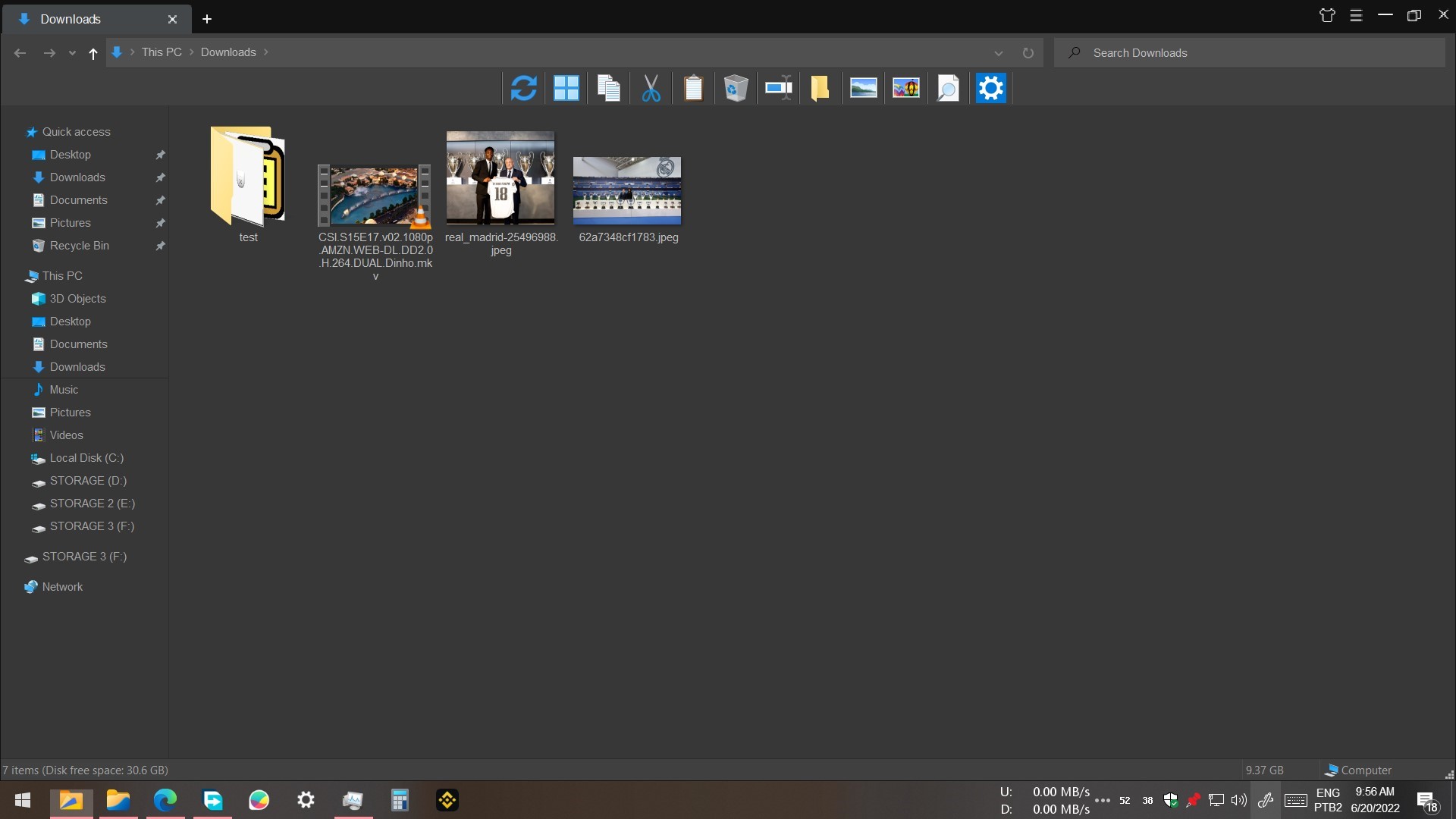The width and height of the screenshot is (1456, 819).
Task: Click the Delete recycle bin toolbar icon
Action: 736,89
